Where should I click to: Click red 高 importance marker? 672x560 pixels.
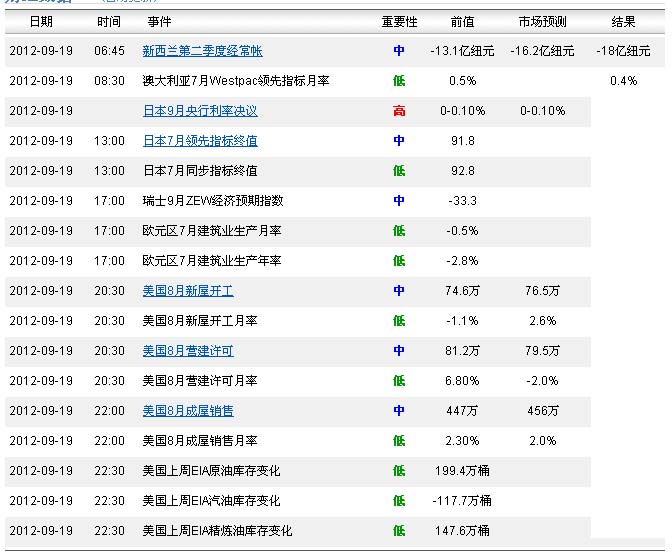pos(399,111)
